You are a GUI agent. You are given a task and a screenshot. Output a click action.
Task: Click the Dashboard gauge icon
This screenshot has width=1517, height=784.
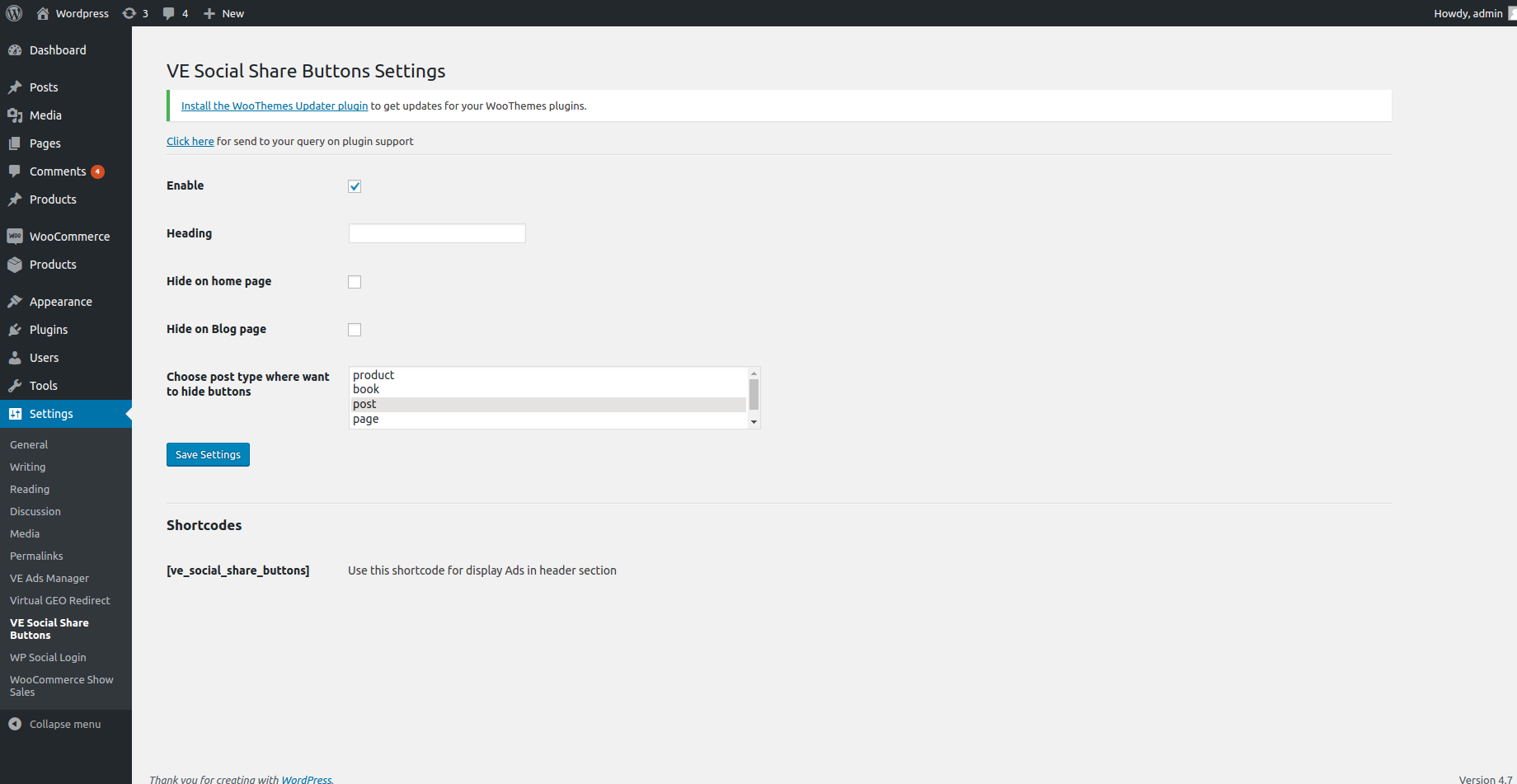click(15, 50)
